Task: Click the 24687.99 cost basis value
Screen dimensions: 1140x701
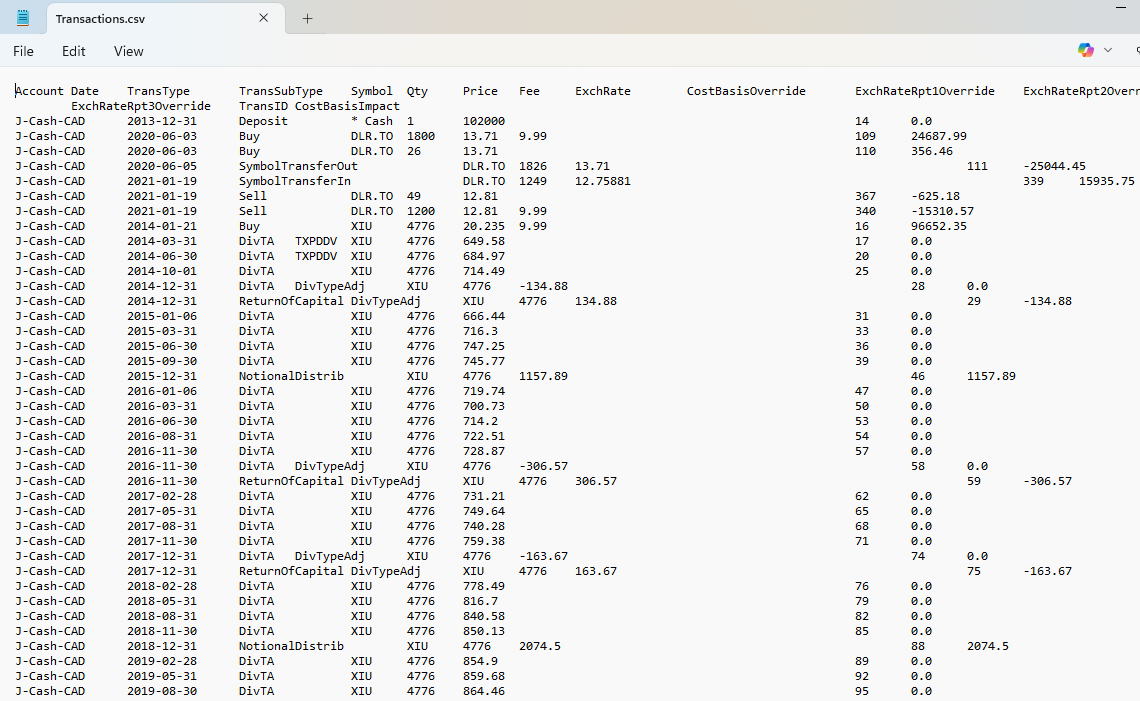Action: click(x=939, y=136)
